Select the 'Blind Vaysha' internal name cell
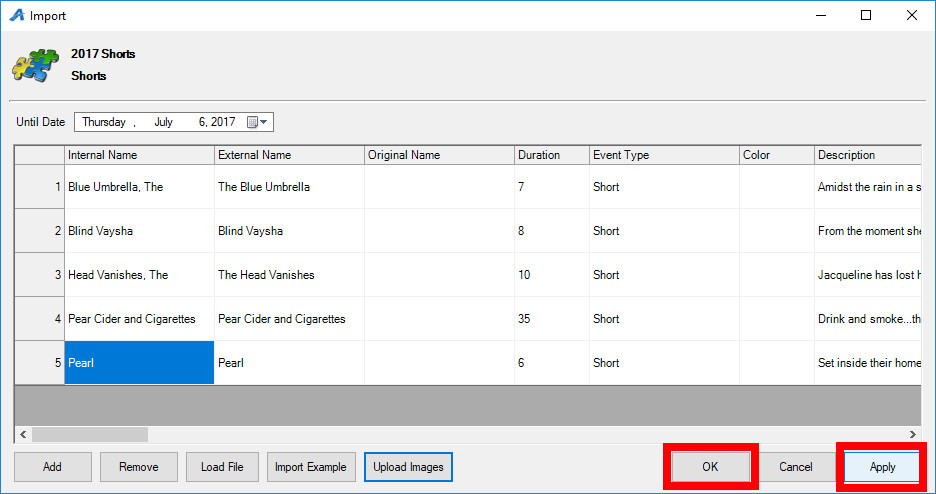Image resolution: width=936 pixels, height=494 pixels. click(139, 231)
